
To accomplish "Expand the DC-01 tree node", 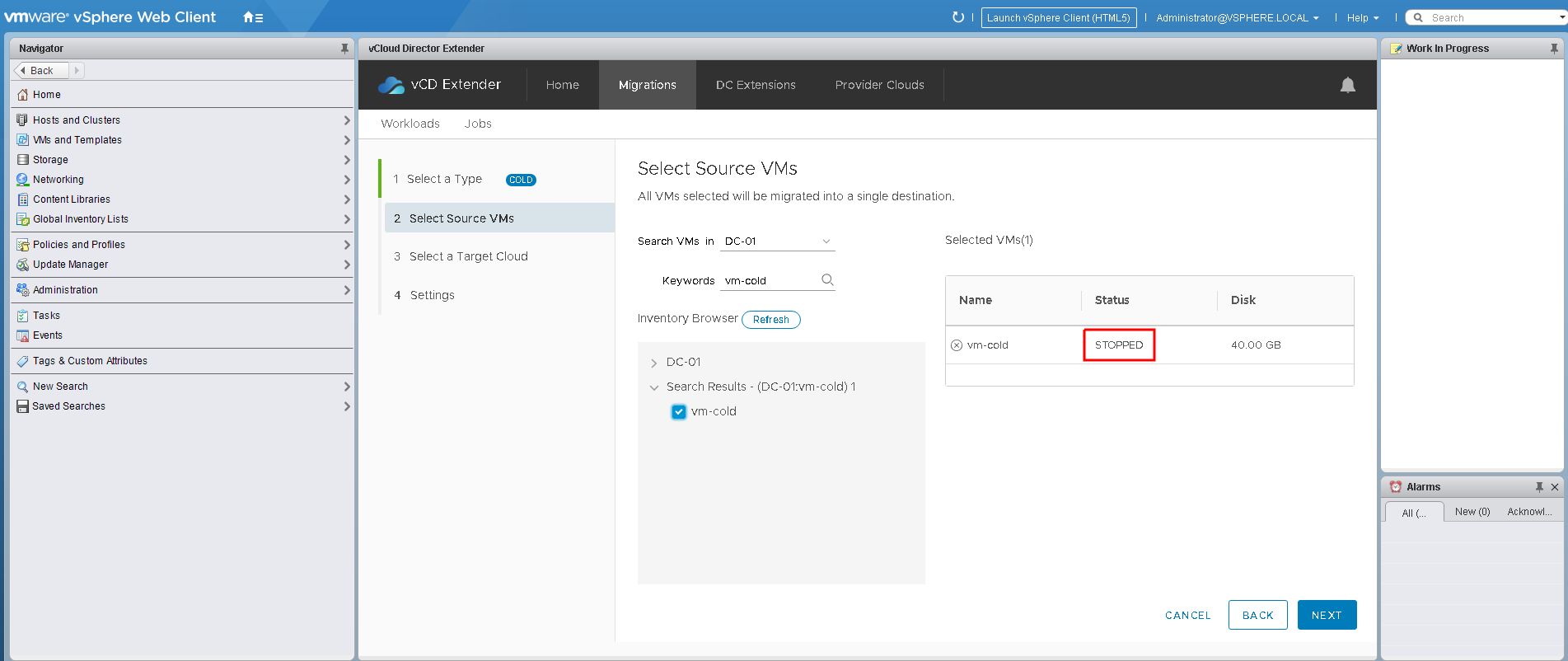I will [654, 363].
